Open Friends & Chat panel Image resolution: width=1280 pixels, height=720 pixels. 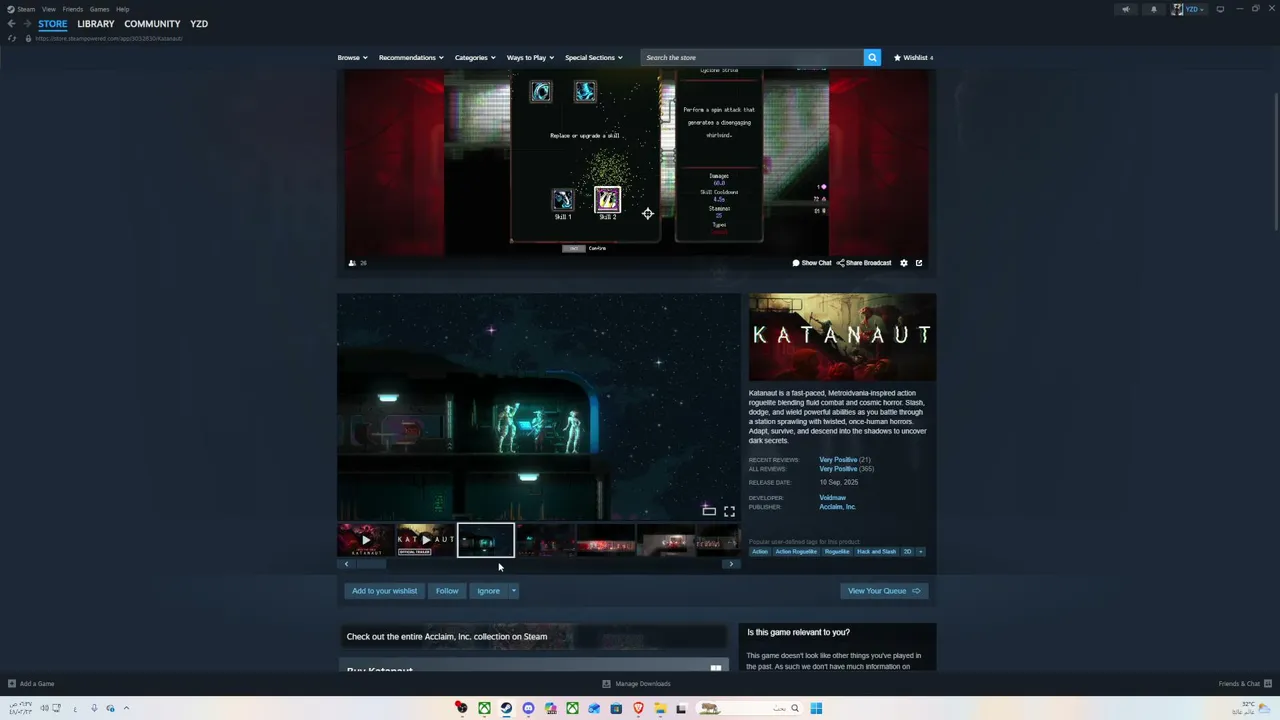tap(1244, 684)
